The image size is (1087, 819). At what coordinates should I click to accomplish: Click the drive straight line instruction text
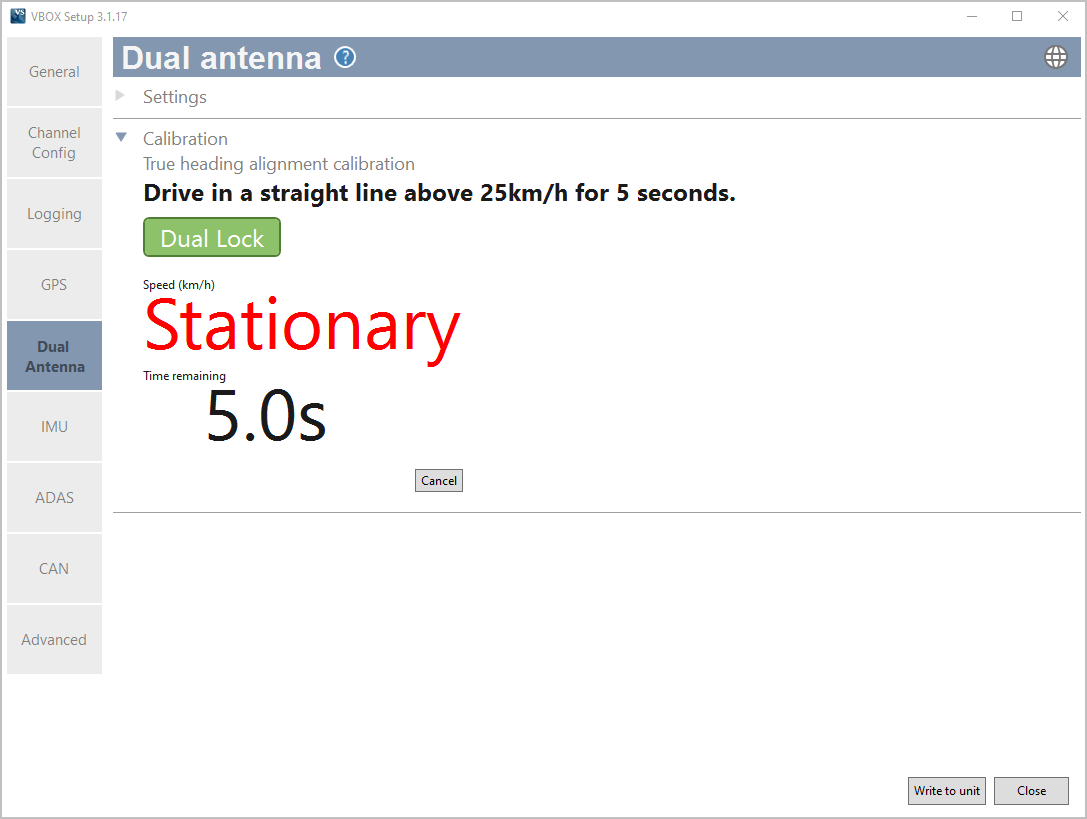click(440, 193)
